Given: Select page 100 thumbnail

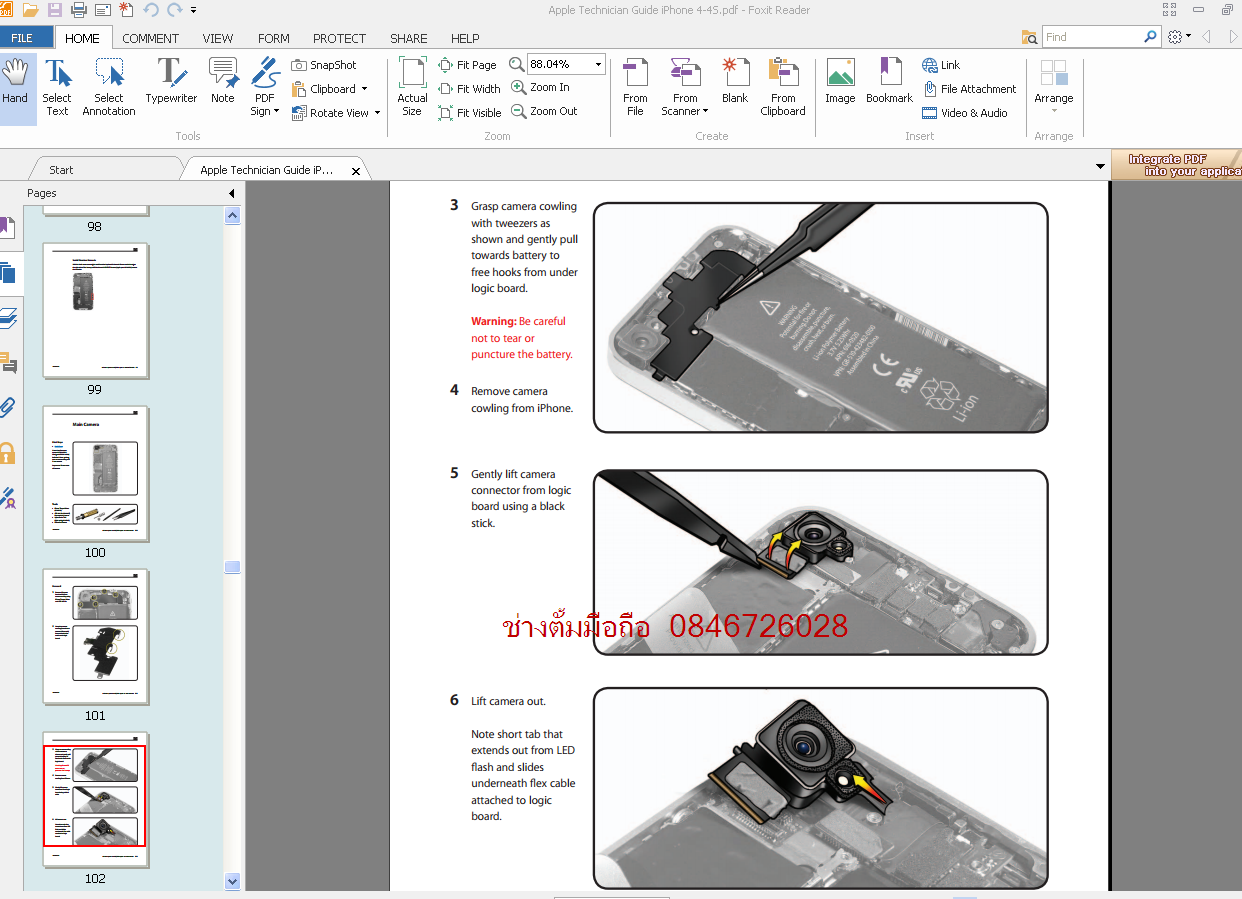Looking at the screenshot, I should pos(96,473).
